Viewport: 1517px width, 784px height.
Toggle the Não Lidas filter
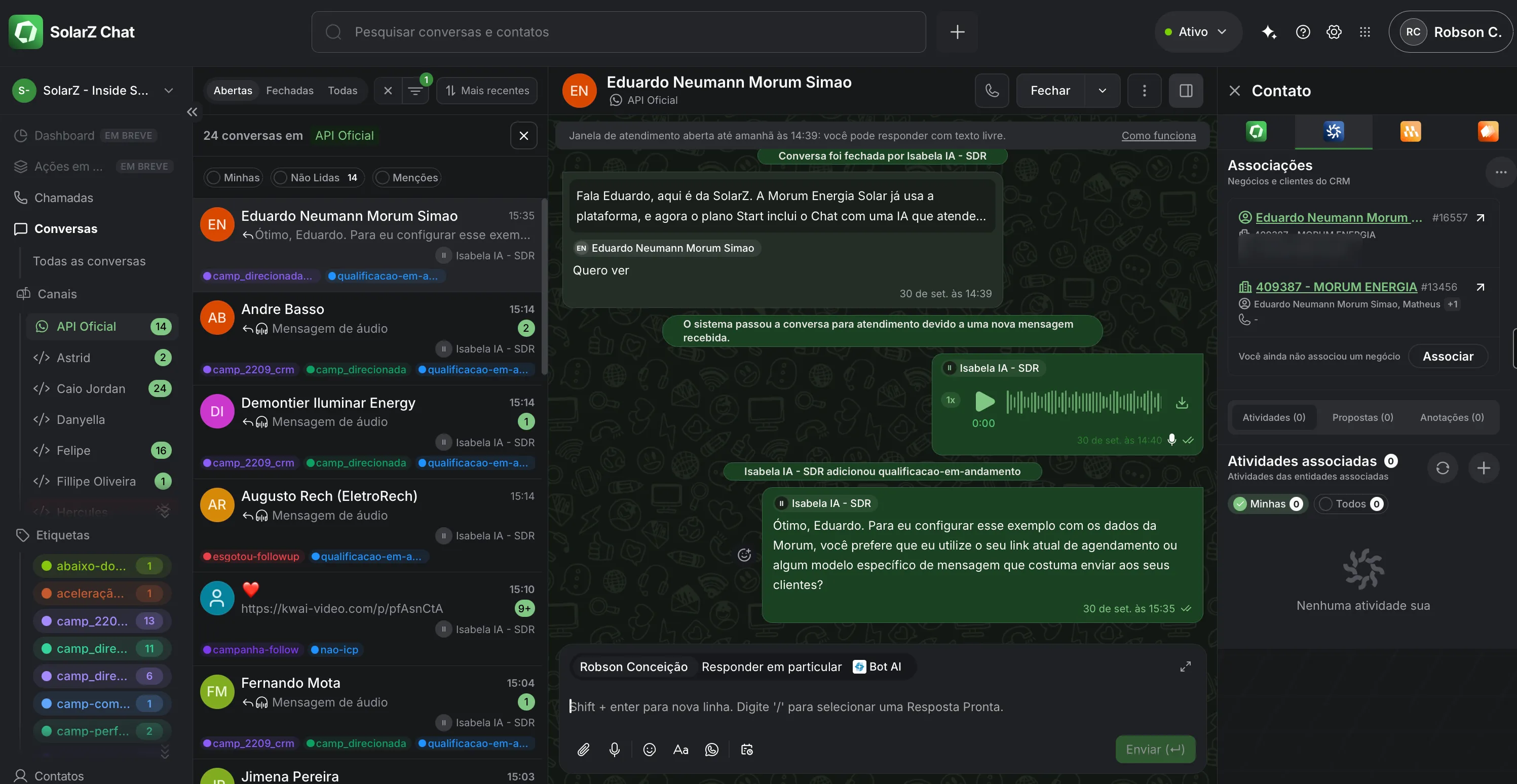(x=318, y=177)
